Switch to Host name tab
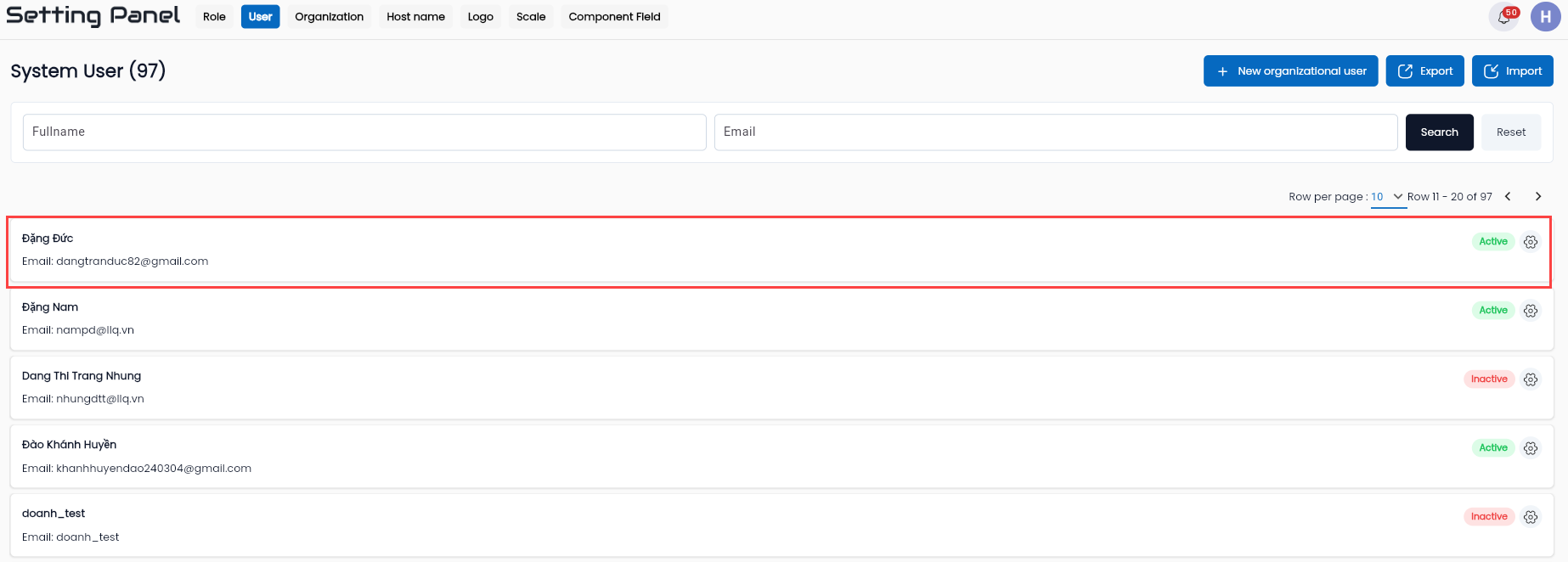The width and height of the screenshot is (1568, 562). [x=415, y=17]
